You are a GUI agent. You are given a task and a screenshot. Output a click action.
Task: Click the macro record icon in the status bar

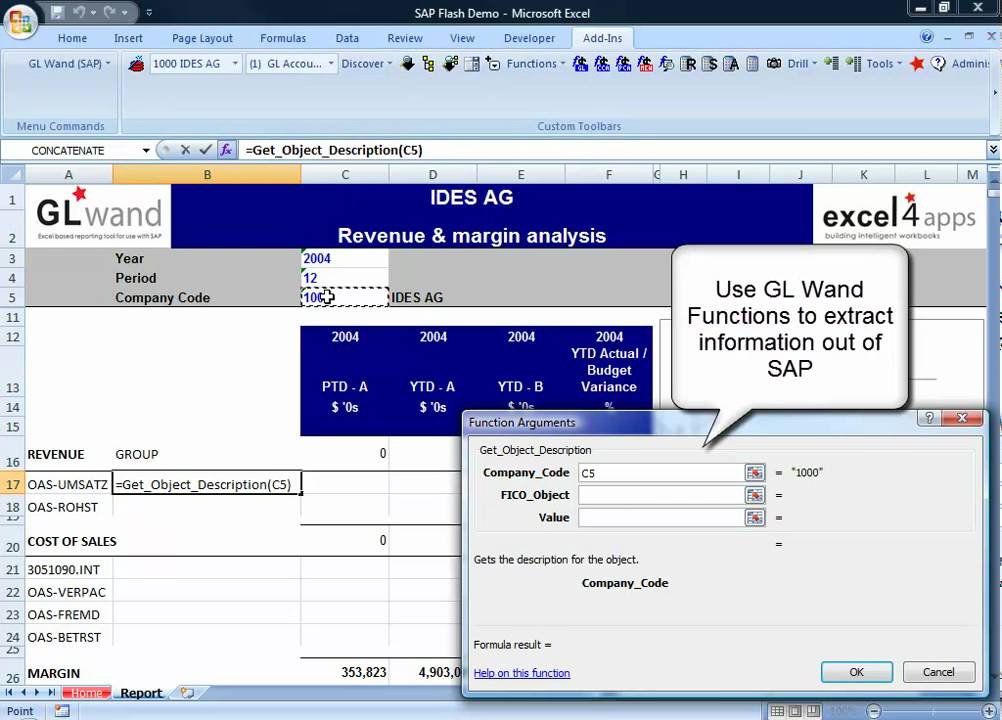[62, 710]
